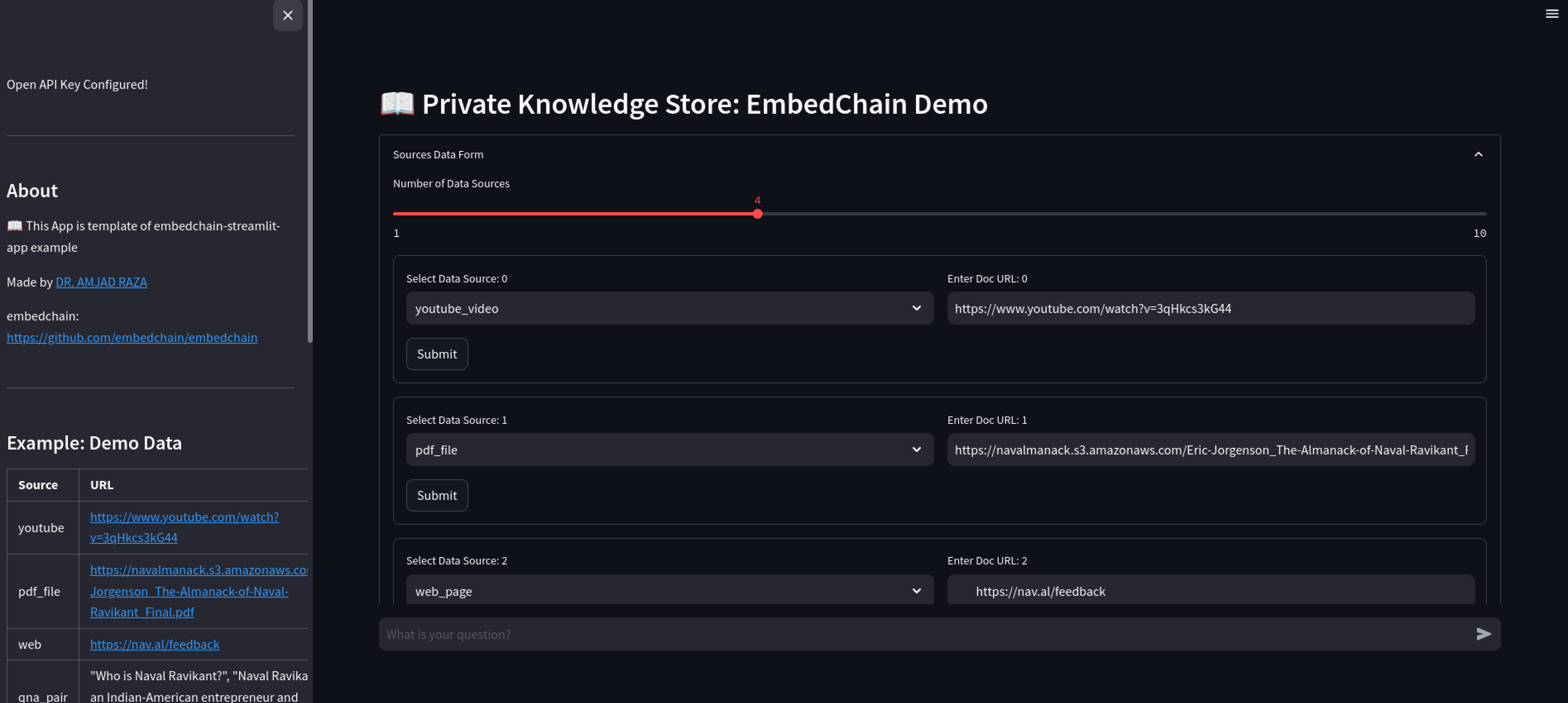Submit data source 1 form

pos(436,495)
